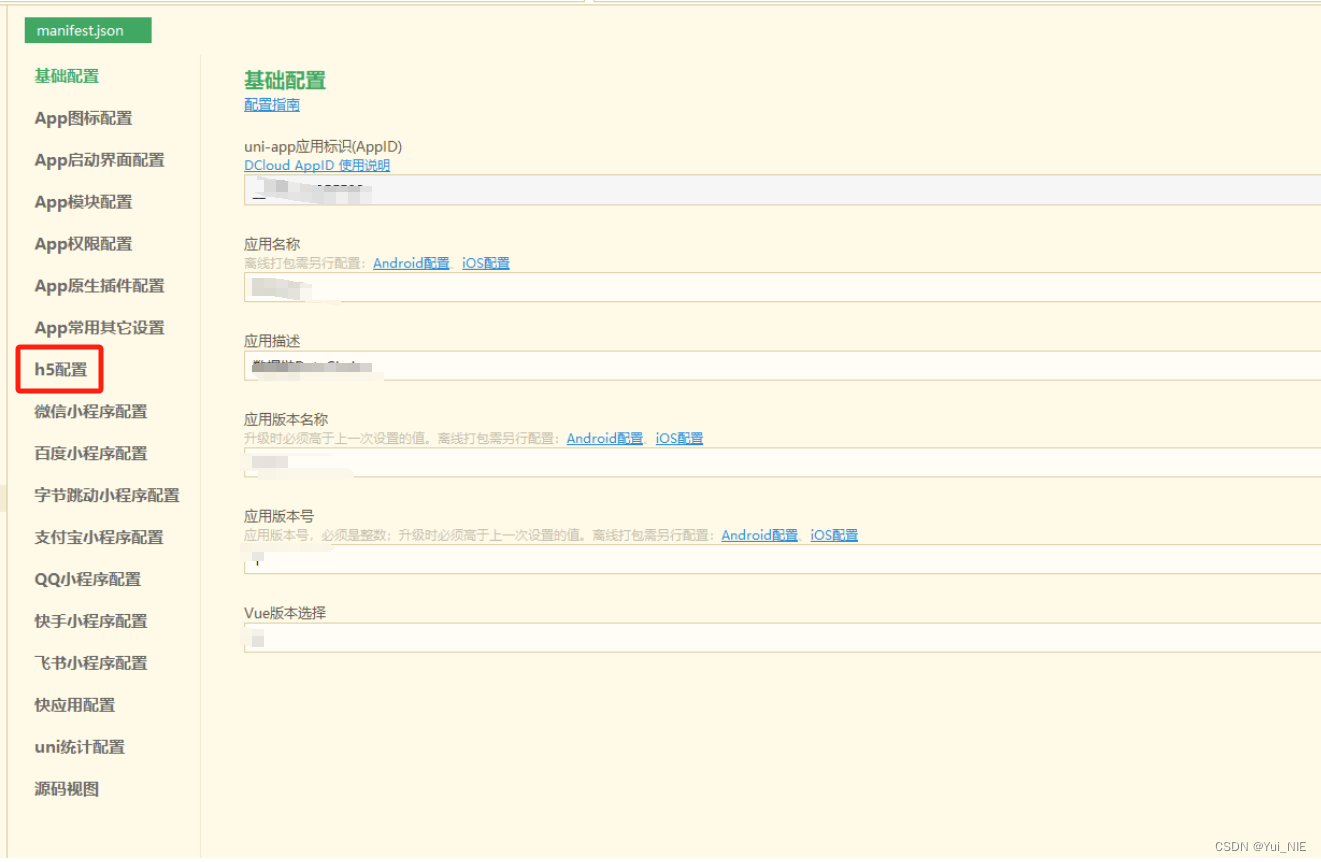Click Android配置 link under 应用名称
This screenshot has width=1321, height=862.
pos(411,263)
